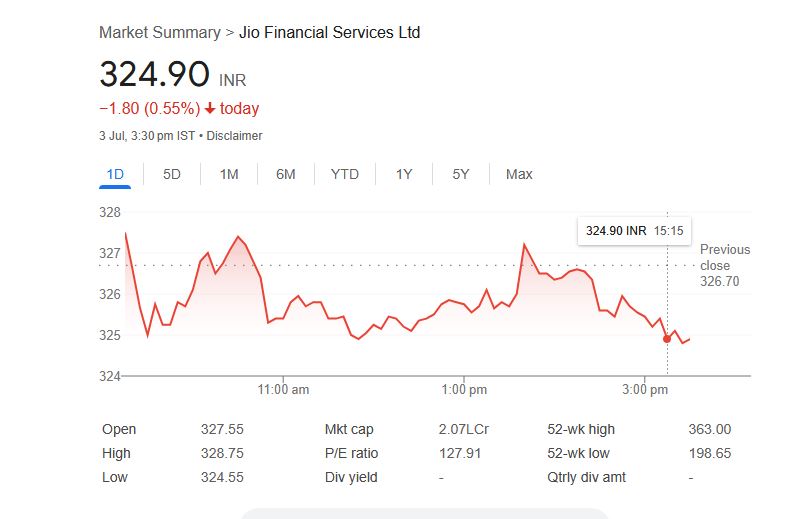Screen dimensions: 803x519
Task: Click the Previous close 326.70 label
Action: click(x=724, y=265)
